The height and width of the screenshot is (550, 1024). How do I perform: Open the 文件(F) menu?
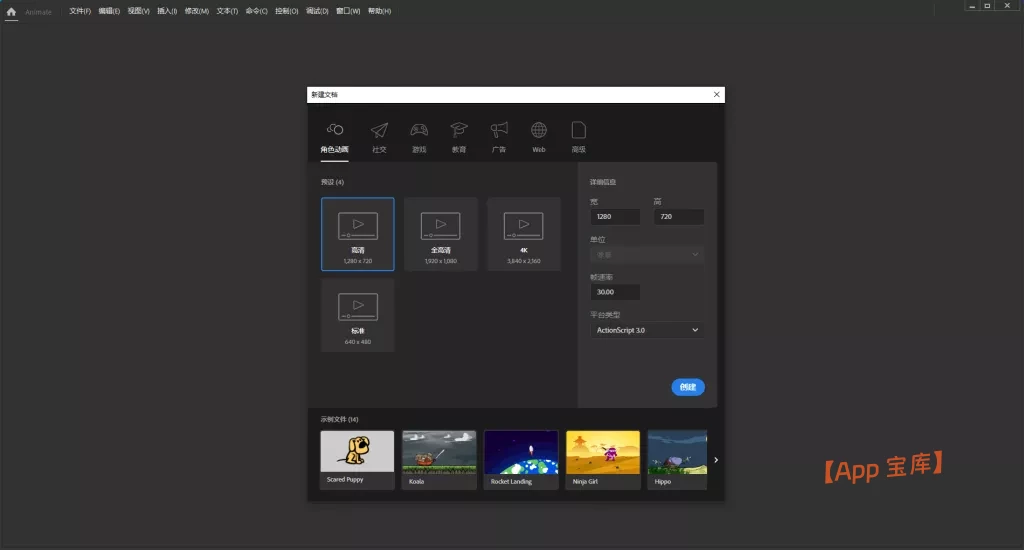(80, 11)
